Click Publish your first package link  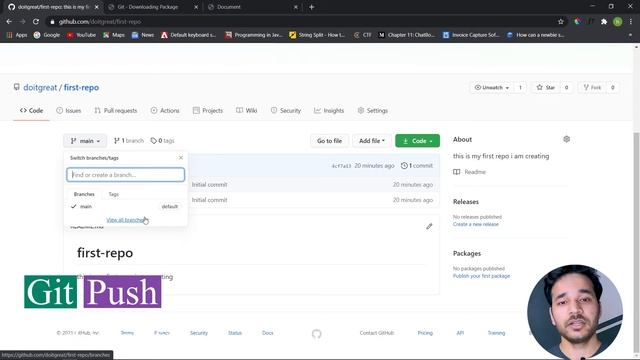click(481, 276)
